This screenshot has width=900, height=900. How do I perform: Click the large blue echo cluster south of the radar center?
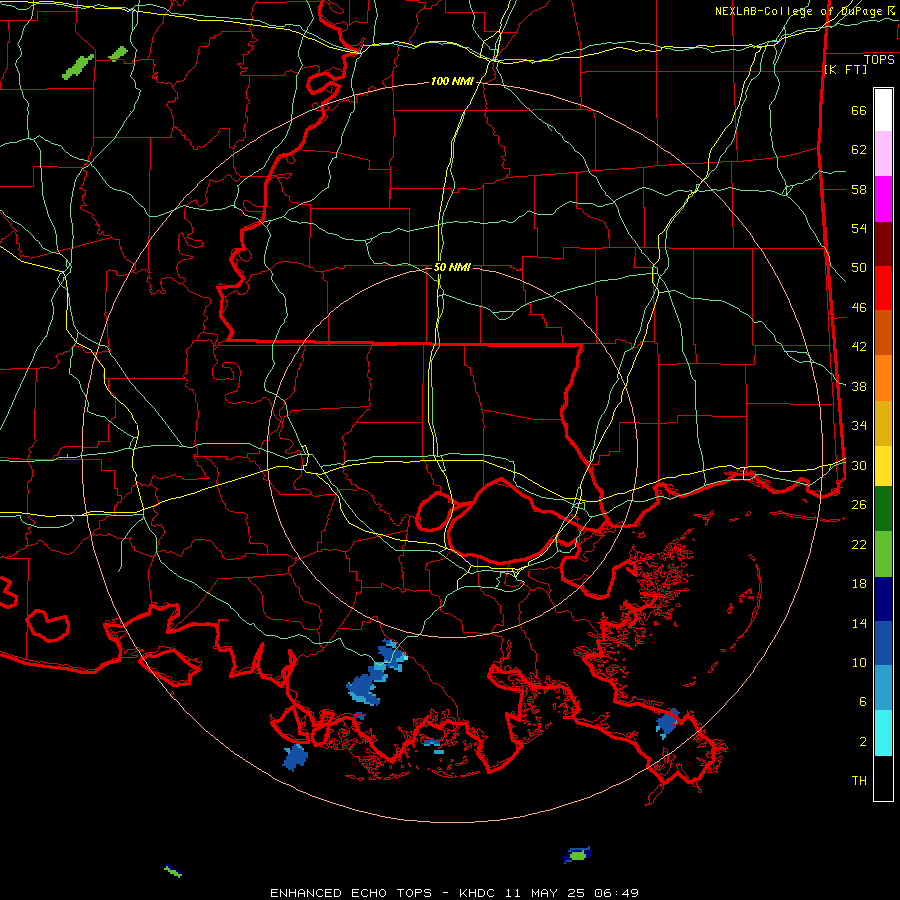[x=376, y=673]
